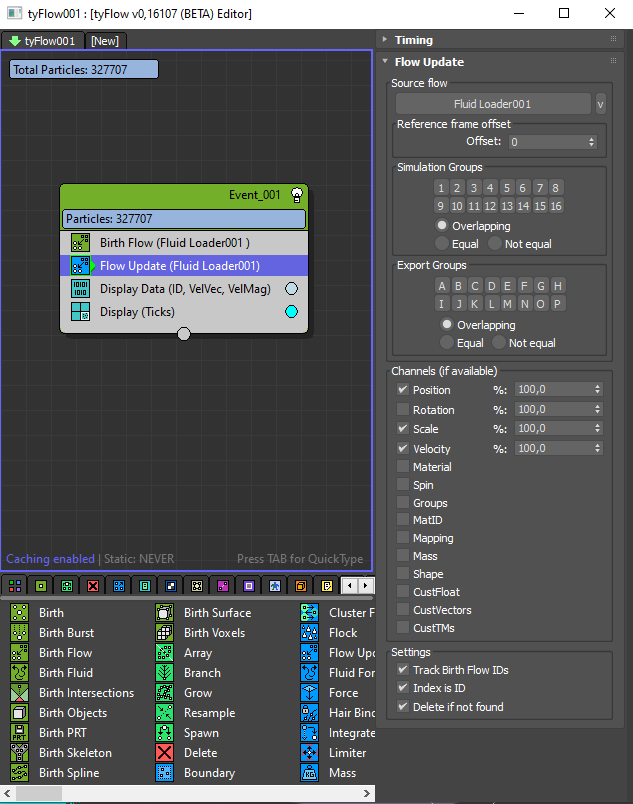Viewport: 633px width, 804px height.
Task: Click the Branch operator icon
Action: pyautogui.click(x=165, y=673)
